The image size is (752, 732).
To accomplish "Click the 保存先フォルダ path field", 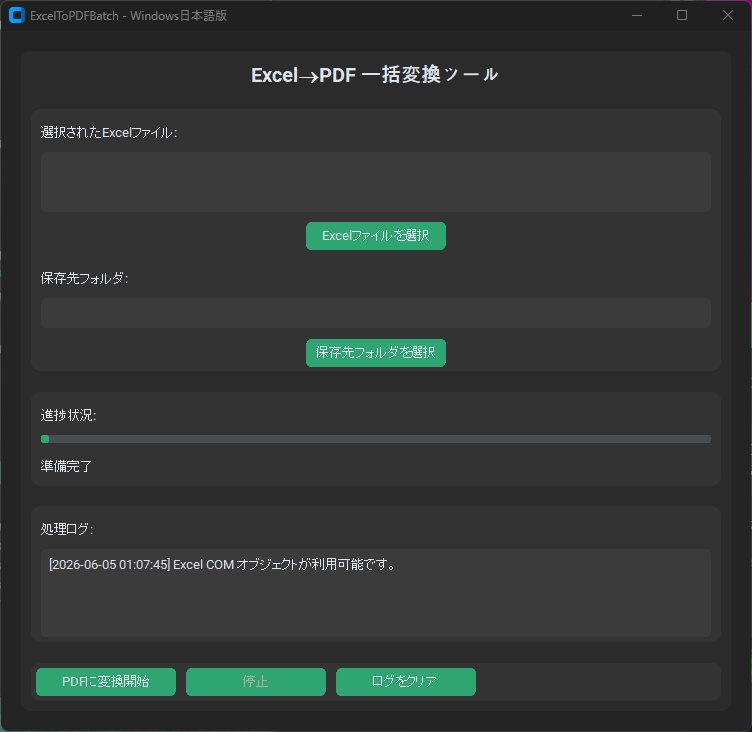I will (x=376, y=313).
